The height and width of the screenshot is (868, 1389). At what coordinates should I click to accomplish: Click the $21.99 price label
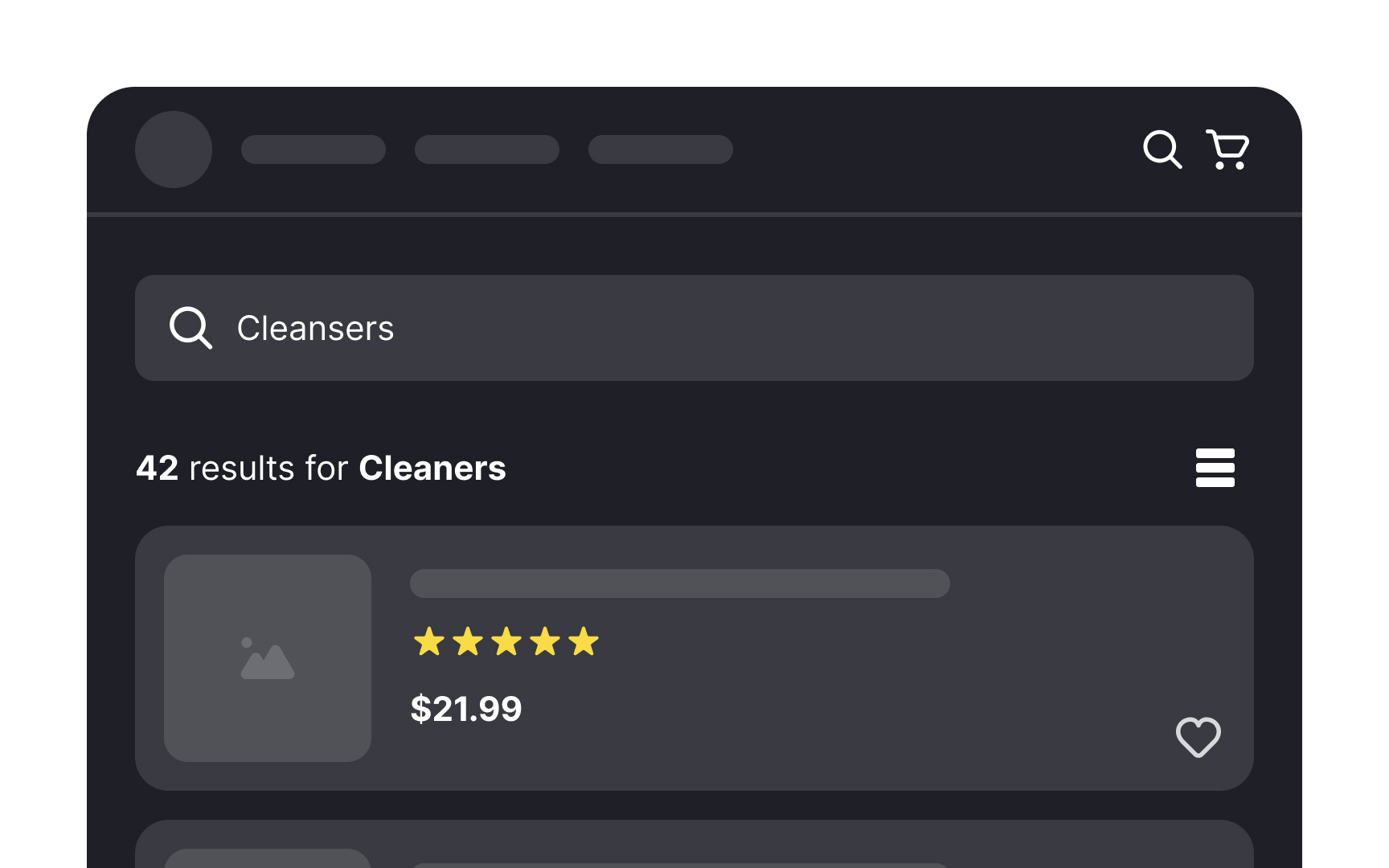[466, 709]
